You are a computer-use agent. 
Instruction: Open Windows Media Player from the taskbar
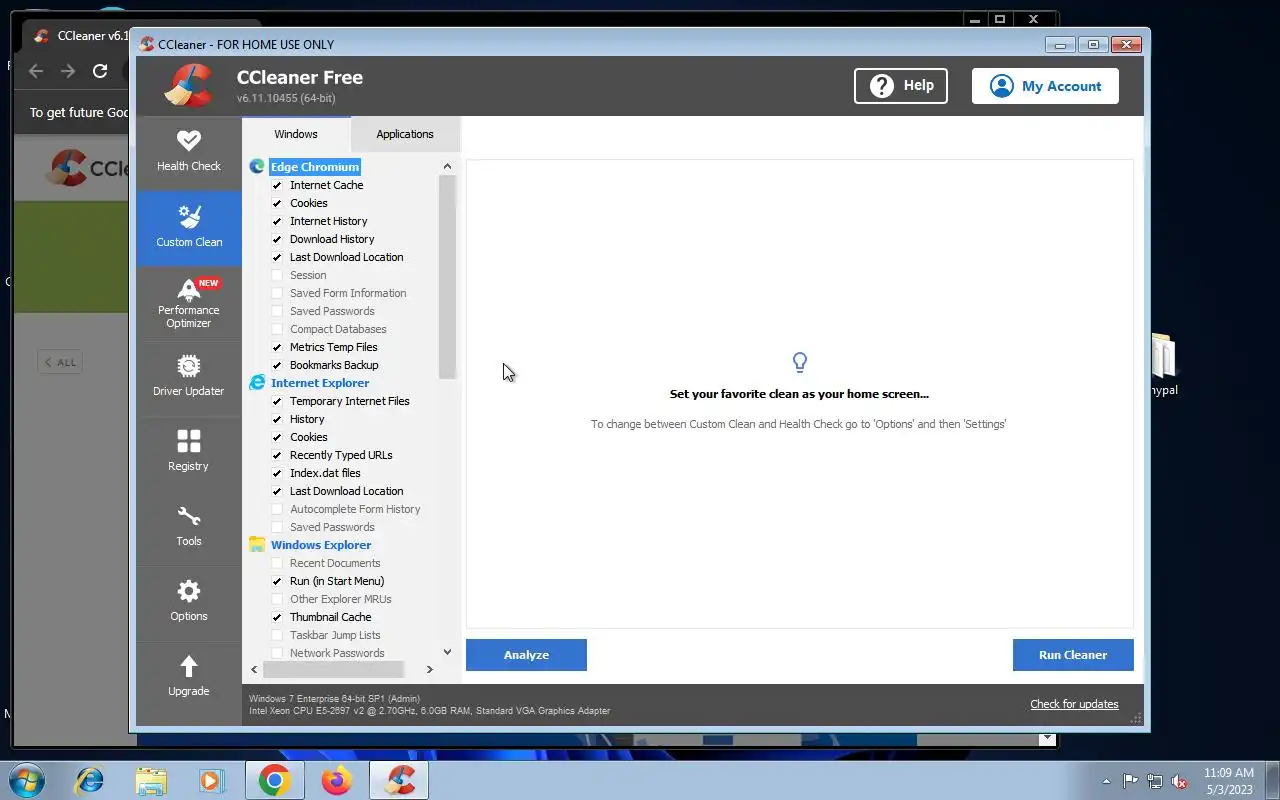click(212, 780)
